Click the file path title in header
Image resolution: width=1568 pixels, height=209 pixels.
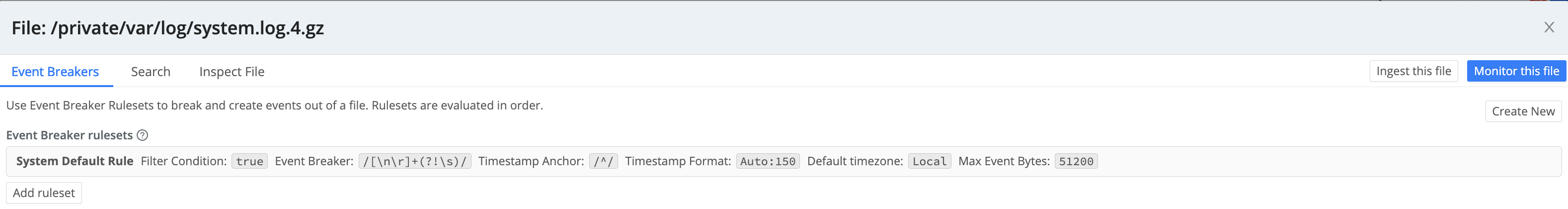[x=168, y=28]
